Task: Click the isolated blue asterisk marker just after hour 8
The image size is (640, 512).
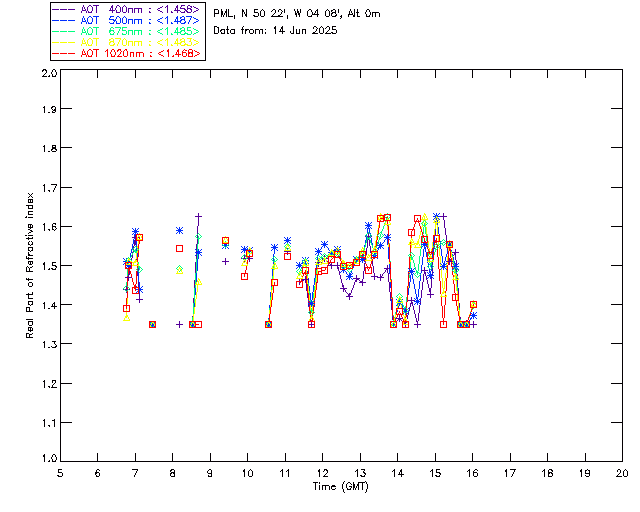Action: pyautogui.click(x=180, y=231)
